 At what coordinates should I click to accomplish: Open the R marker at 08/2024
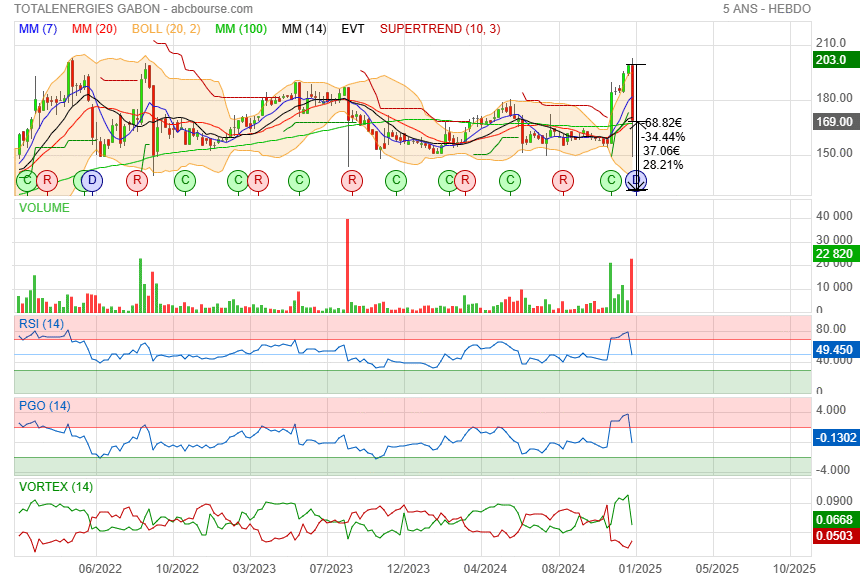coord(563,180)
